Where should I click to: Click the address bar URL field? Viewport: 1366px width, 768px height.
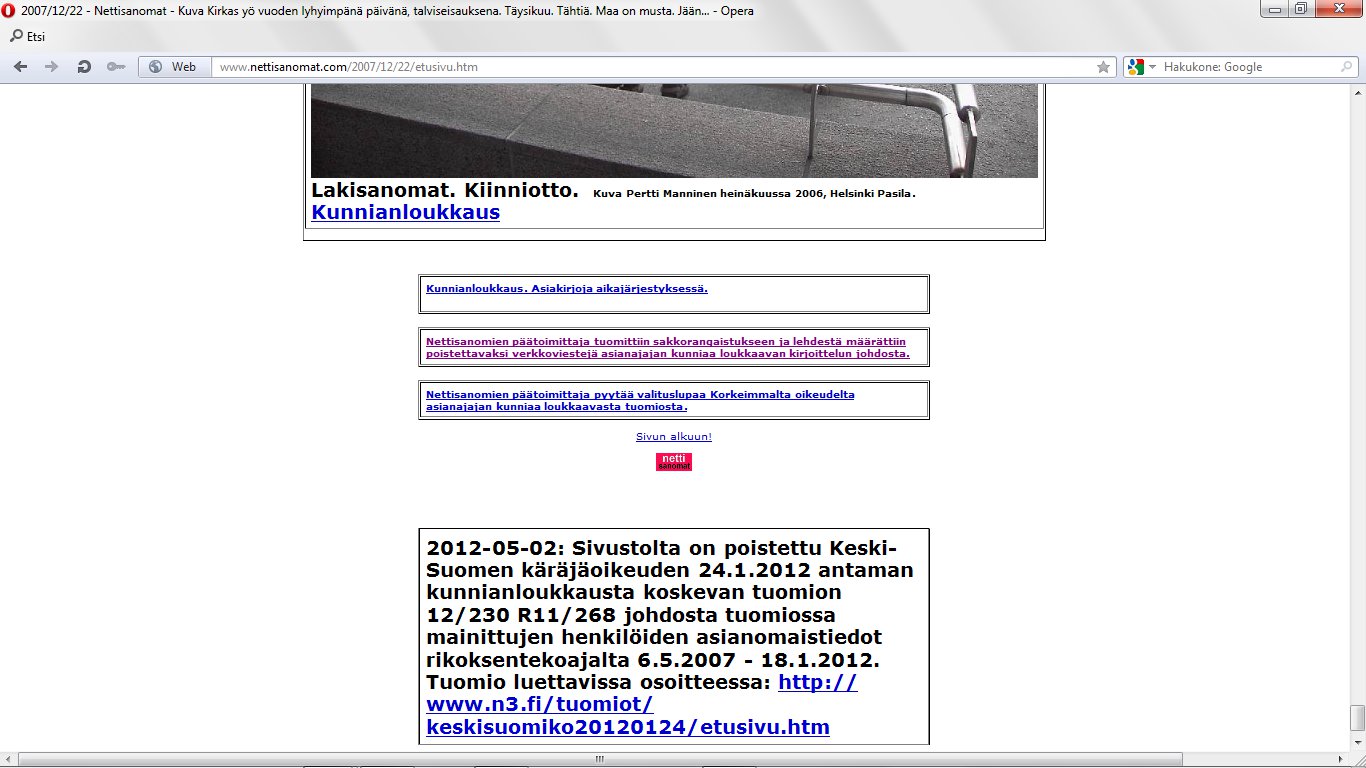pyautogui.click(x=650, y=67)
